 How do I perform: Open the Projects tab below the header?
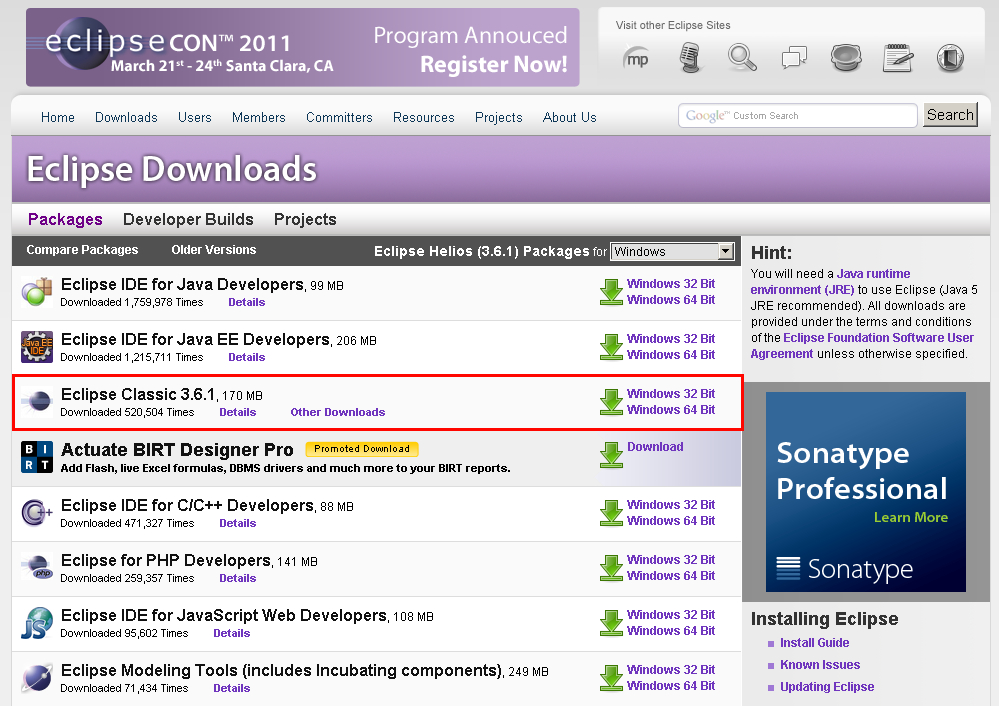coord(305,219)
